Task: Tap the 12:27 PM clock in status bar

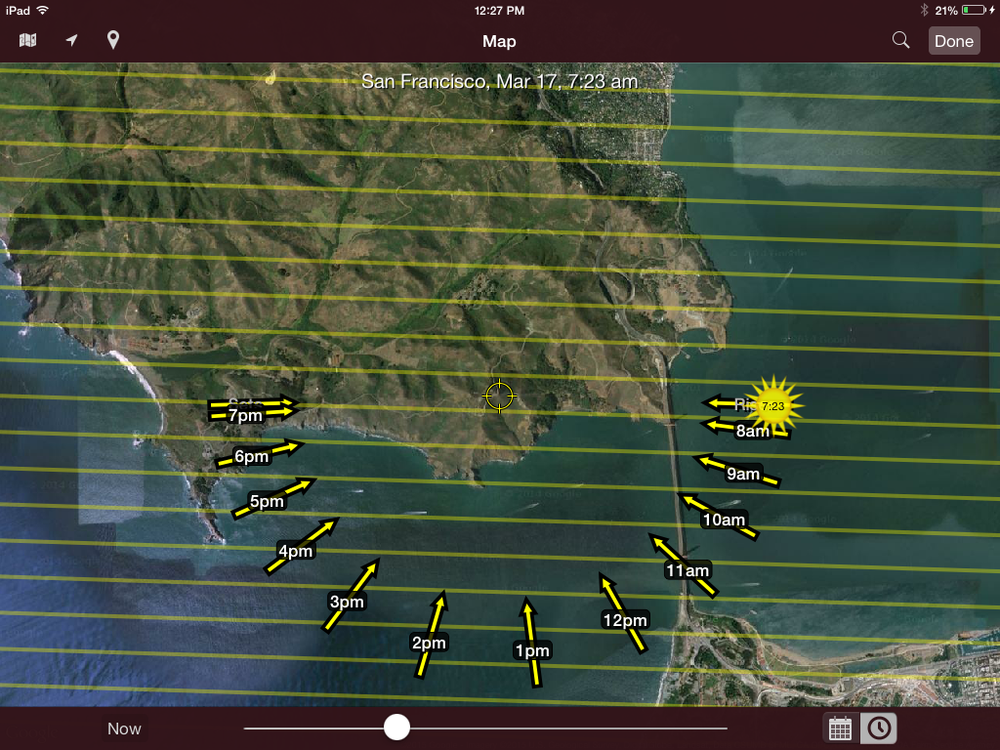Action: [499, 10]
